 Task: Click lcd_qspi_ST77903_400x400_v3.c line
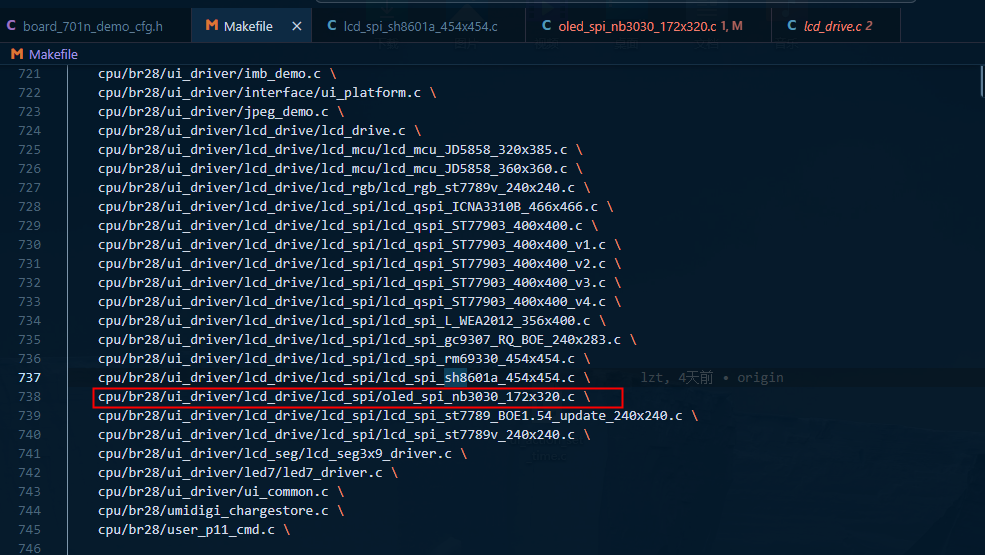[x=359, y=282]
